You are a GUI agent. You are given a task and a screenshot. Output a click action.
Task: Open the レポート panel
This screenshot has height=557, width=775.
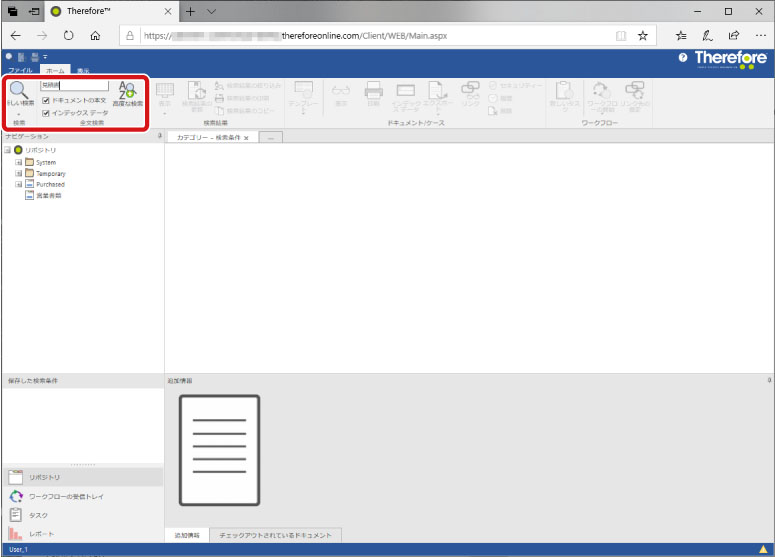[42, 534]
